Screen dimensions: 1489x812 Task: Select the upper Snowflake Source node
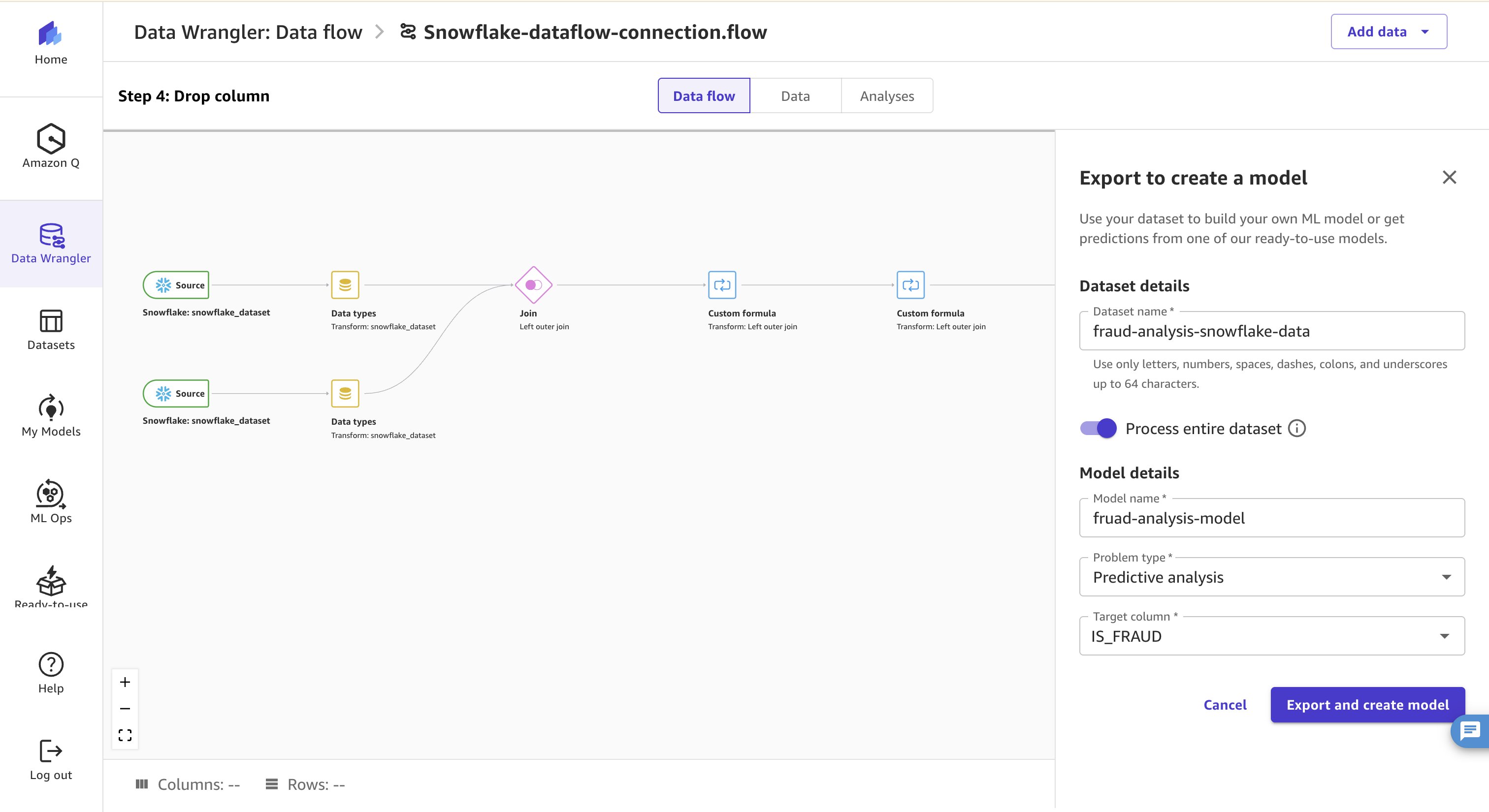pyautogui.click(x=176, y=285)
